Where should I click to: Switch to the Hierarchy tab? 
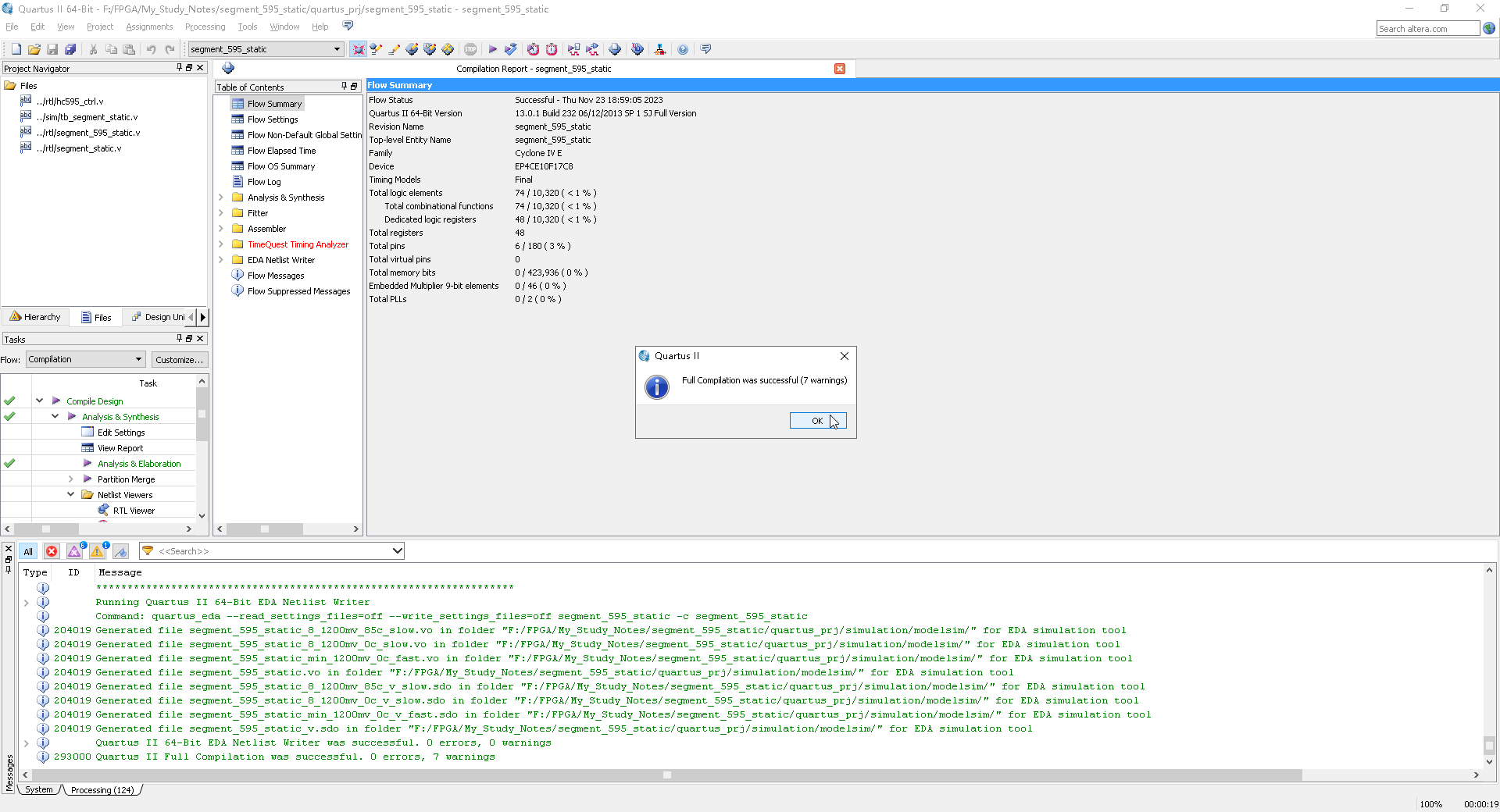[x=35, y=317]
